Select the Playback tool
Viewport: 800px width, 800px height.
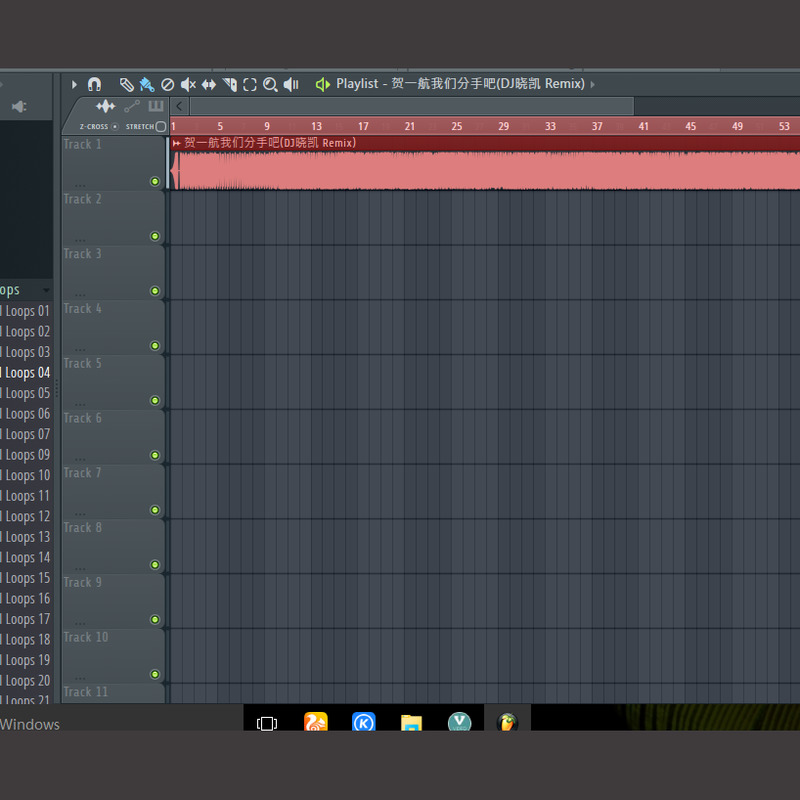click(x=291, y=85)
